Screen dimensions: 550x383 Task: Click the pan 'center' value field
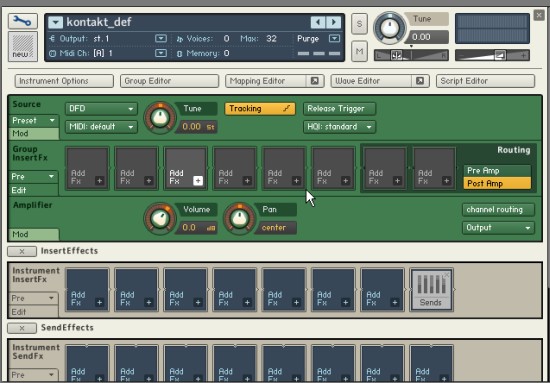point(276,228)
